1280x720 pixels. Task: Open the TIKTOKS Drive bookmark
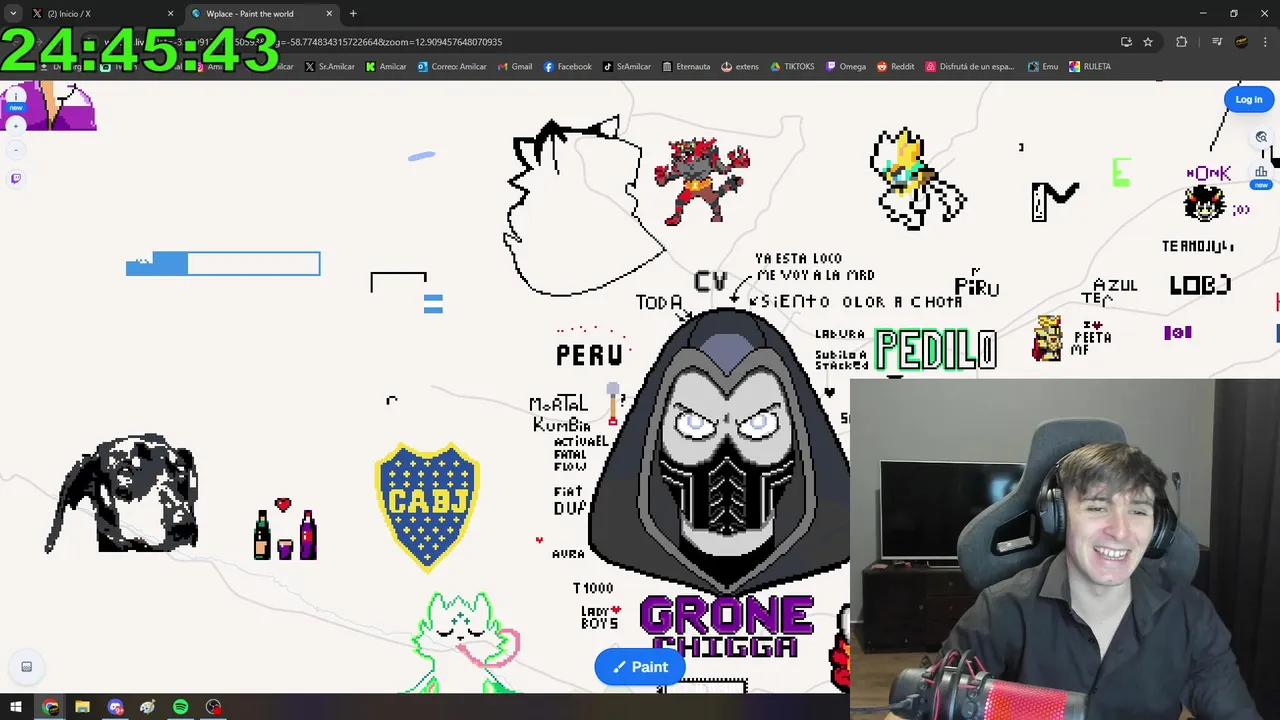792,67
